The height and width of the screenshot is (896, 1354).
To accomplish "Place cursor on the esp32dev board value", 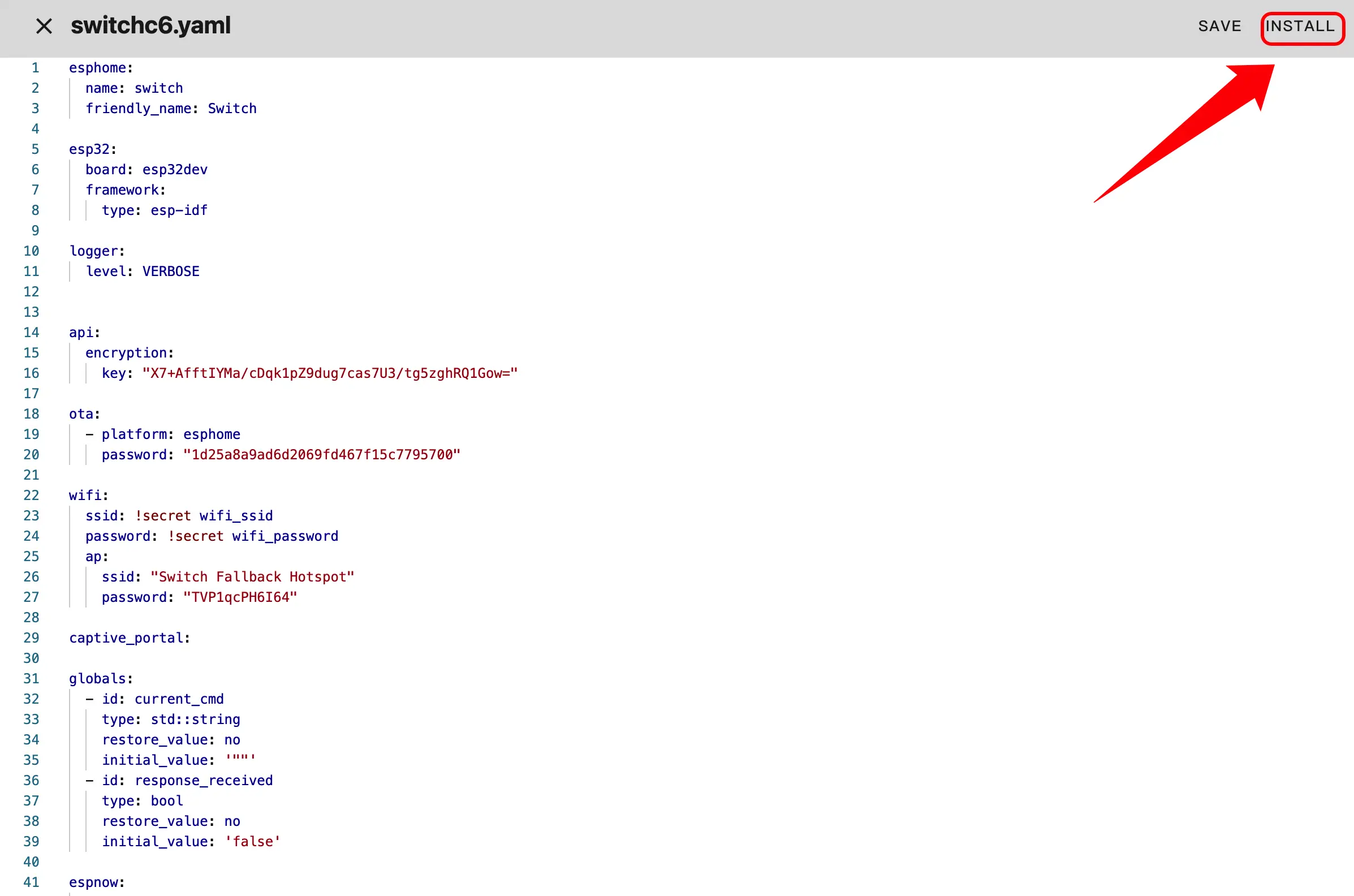I will pos(175,170).
